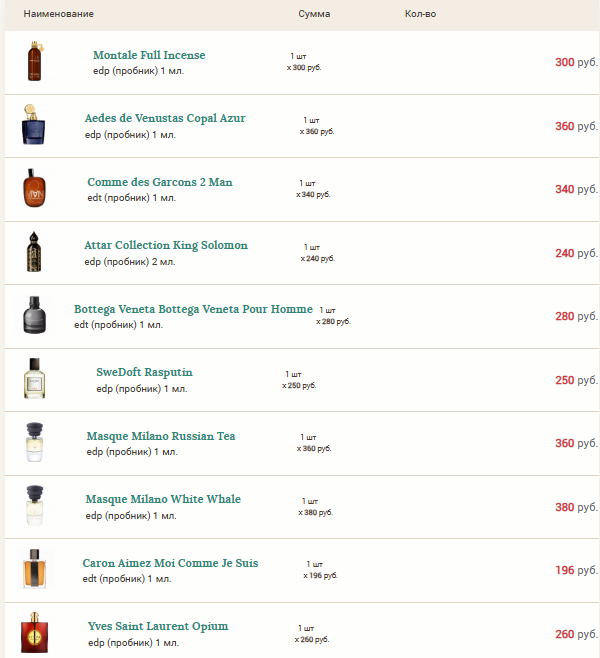
Task: Click the Caron Aimez Moi bottle thumbnail
Action: click(35, 569)
